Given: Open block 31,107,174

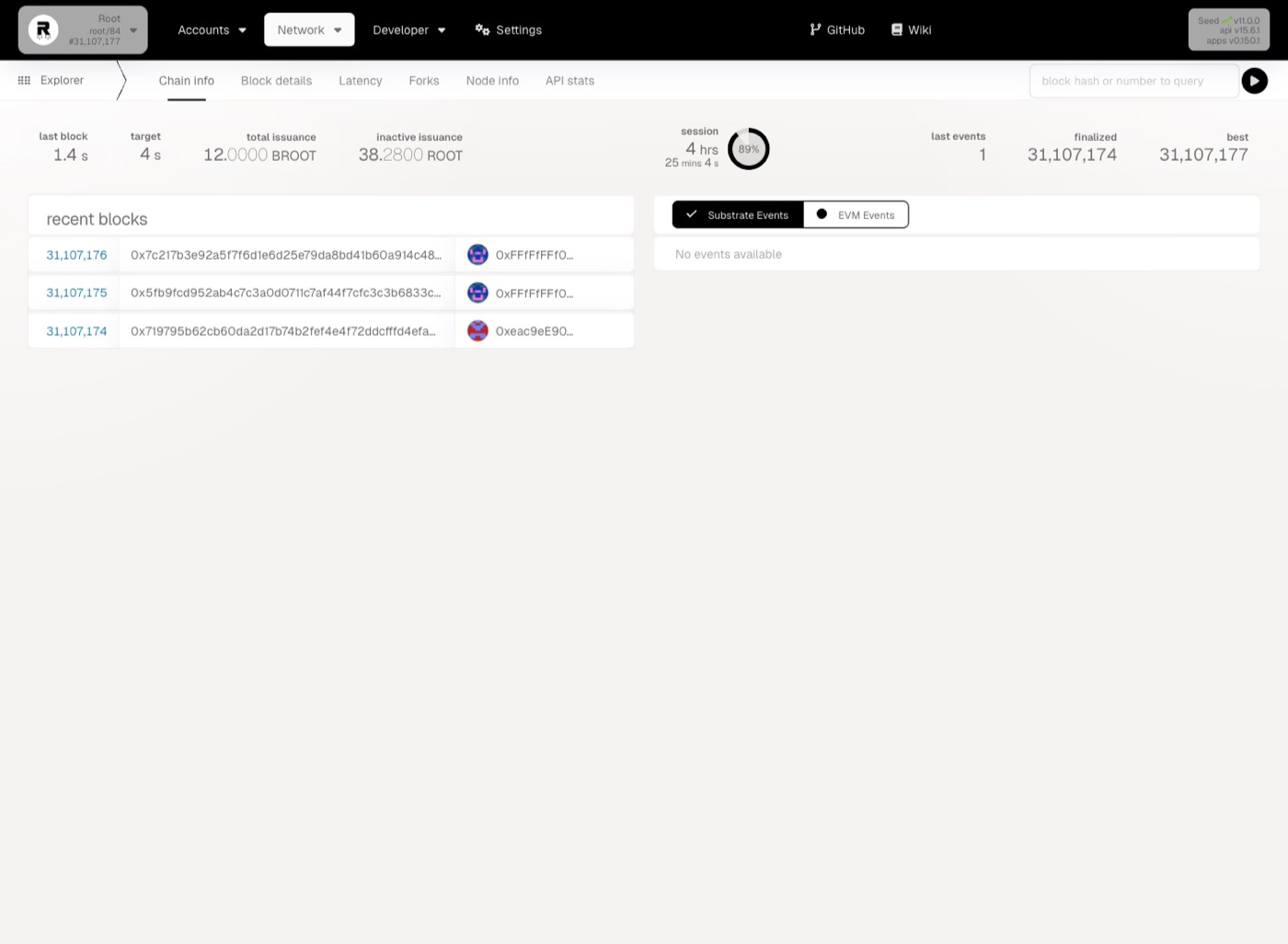Looking at the screenshot, I should point(76,331).
